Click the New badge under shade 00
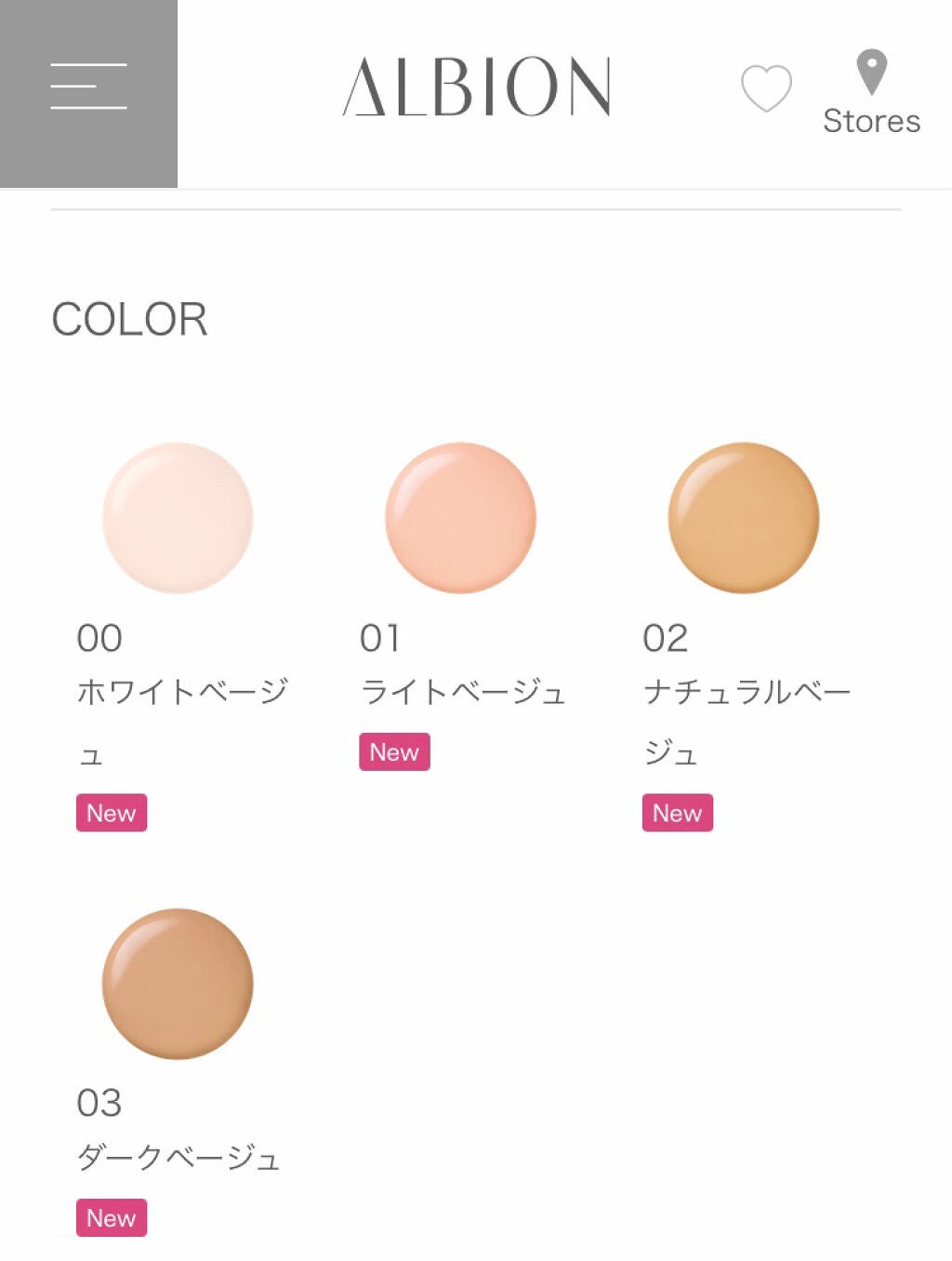Viewport: 952px width, 1261px height. (112, 813)
